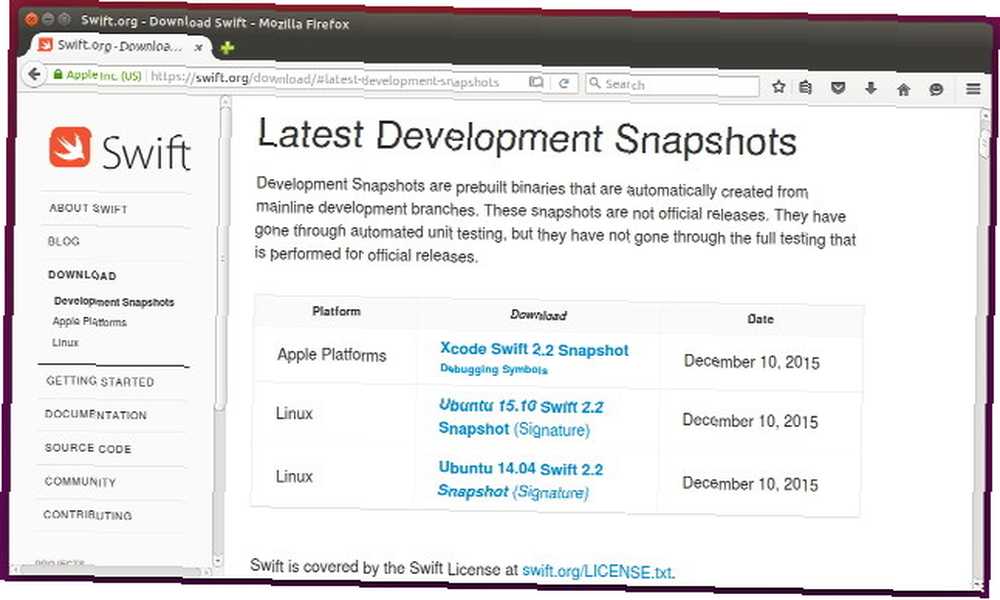Select the Apple Platforms table cell
1000x600 pixels.
(x=332, y=355)
